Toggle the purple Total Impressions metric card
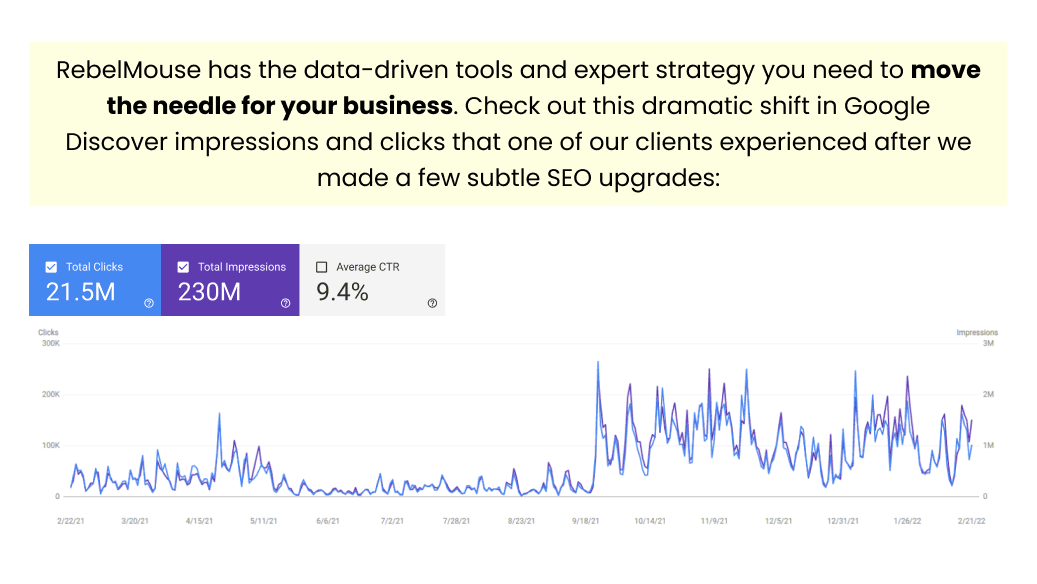This screenshot has width=1037, height=584. [x=230, y=280]
